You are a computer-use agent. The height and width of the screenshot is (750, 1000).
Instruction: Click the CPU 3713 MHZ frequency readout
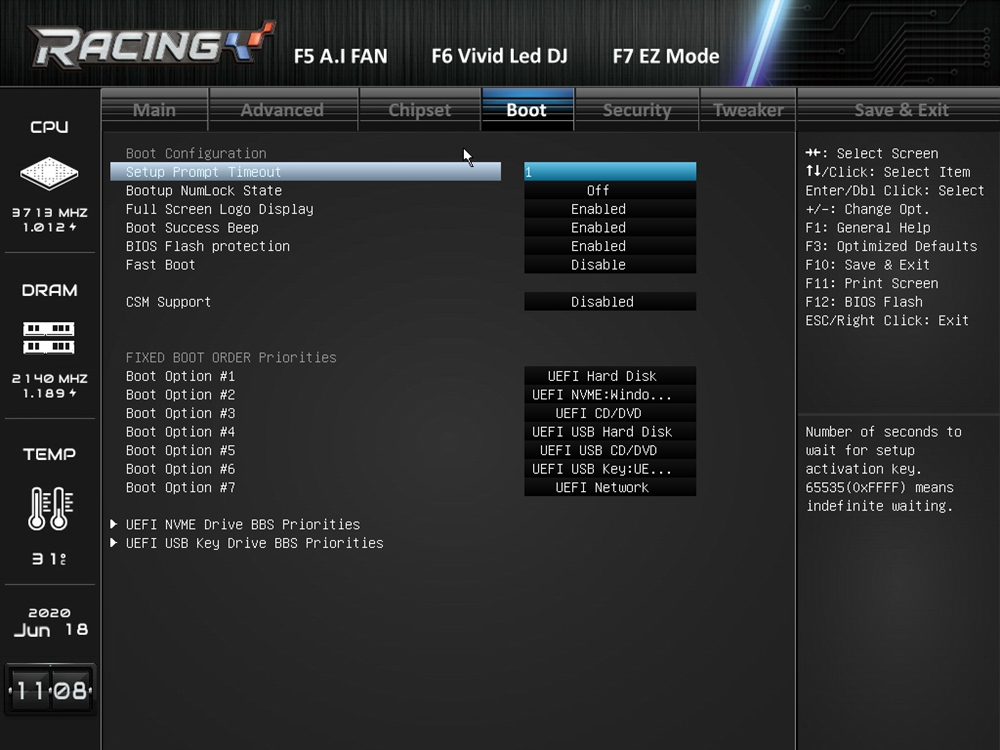[x=50, y=212]
